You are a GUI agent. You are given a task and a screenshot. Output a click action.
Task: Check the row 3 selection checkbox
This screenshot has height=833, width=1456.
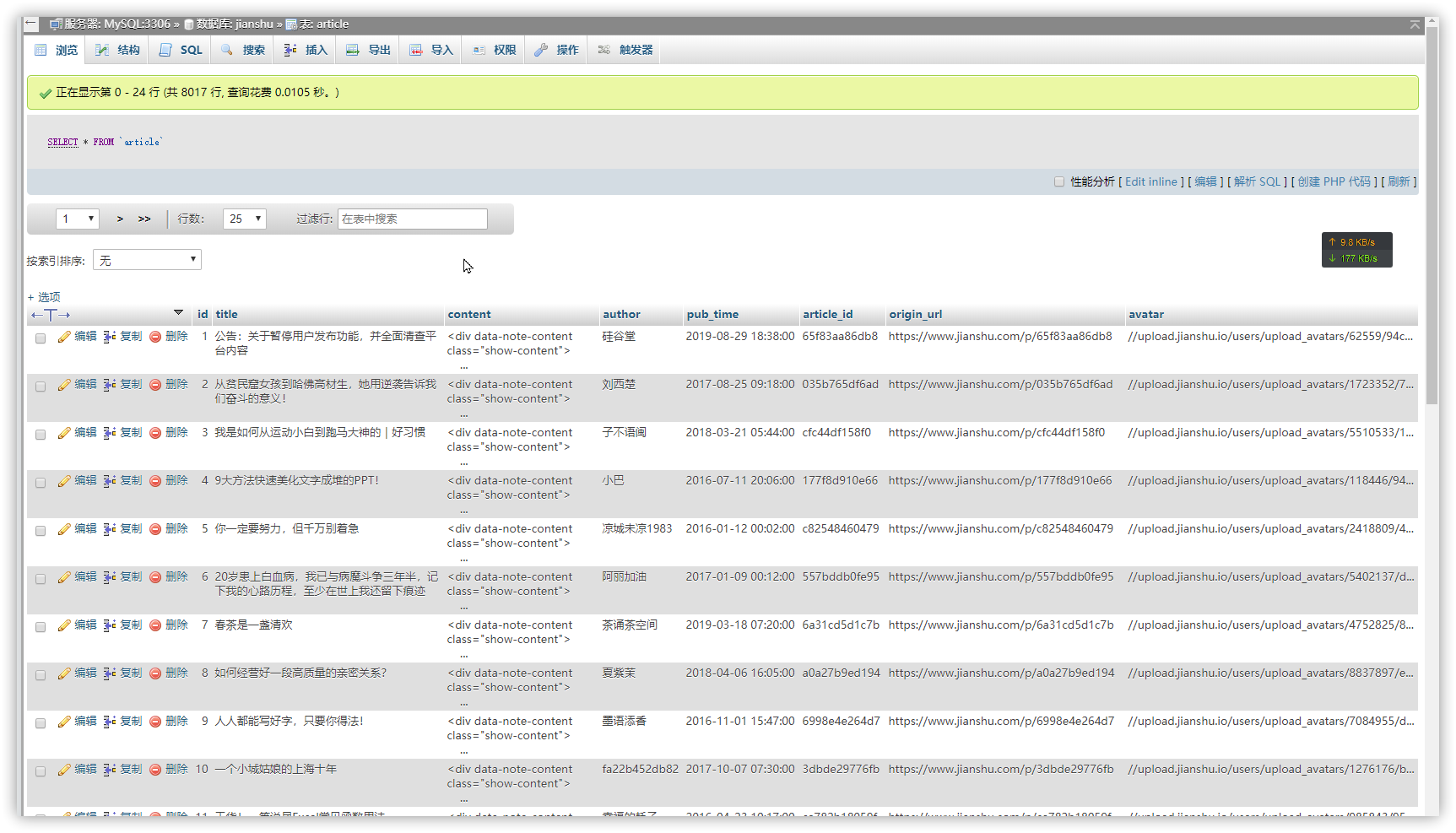(x=40, y=435)
